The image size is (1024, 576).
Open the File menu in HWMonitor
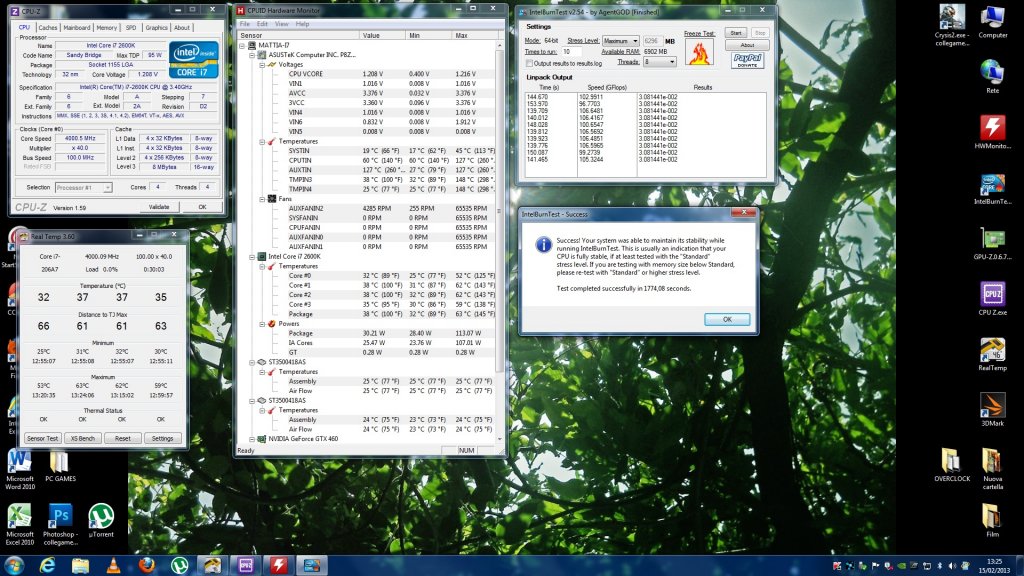click(x=245, y=24)
